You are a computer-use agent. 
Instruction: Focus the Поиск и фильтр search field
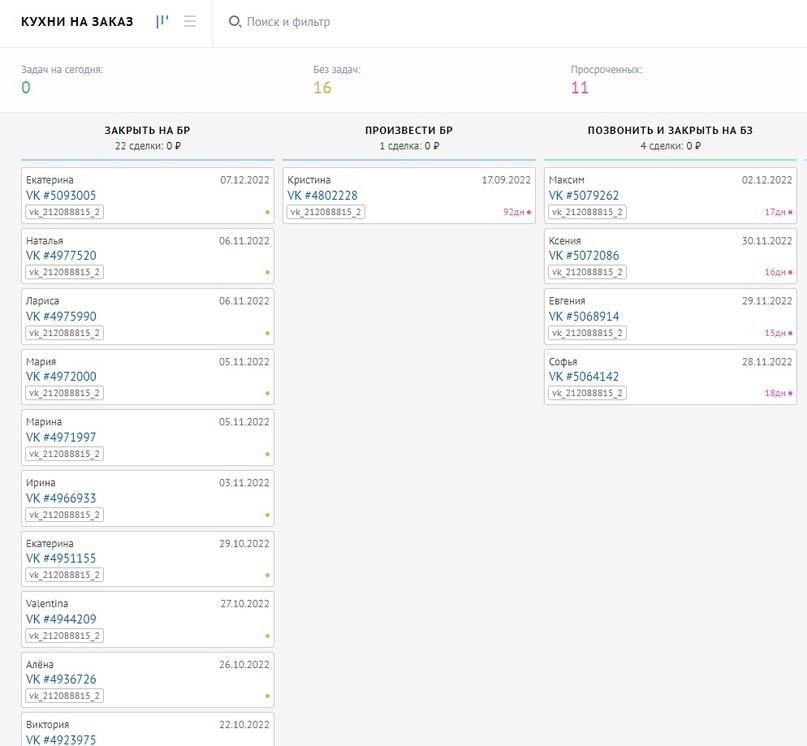(288, 22)
